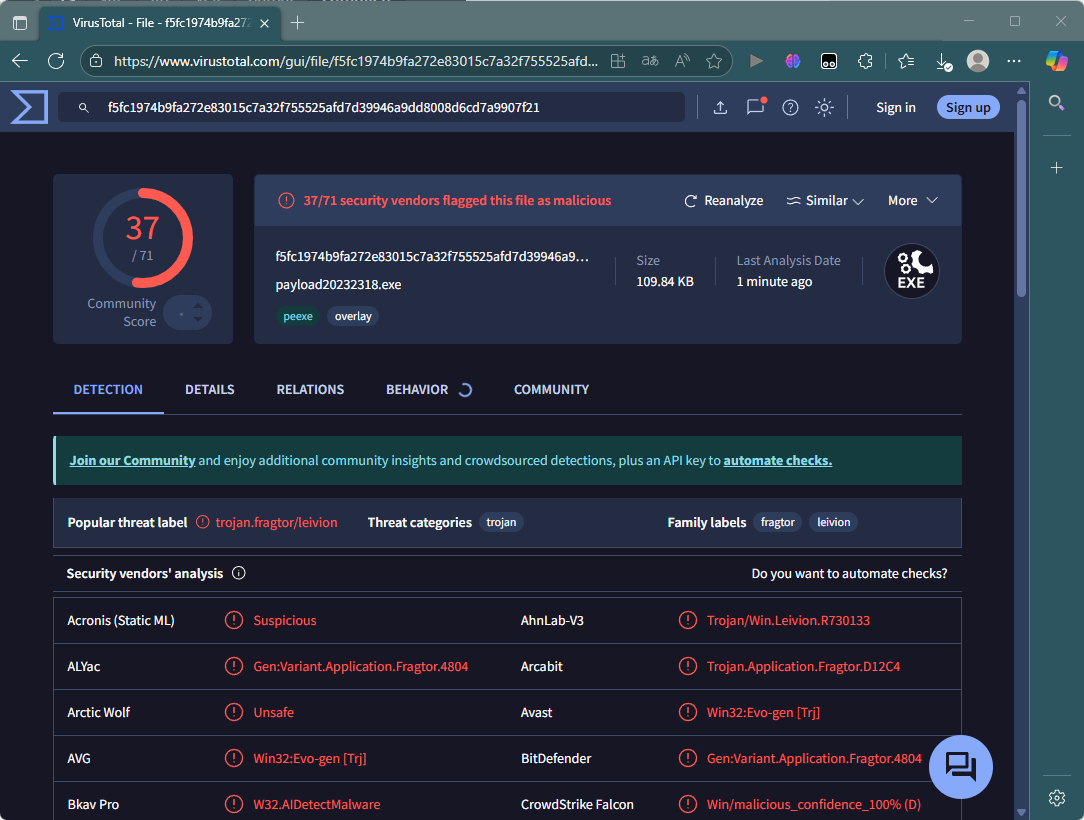Click the site info lock icon
This screenshot has height=820, width=1084.
pos(96,61)
